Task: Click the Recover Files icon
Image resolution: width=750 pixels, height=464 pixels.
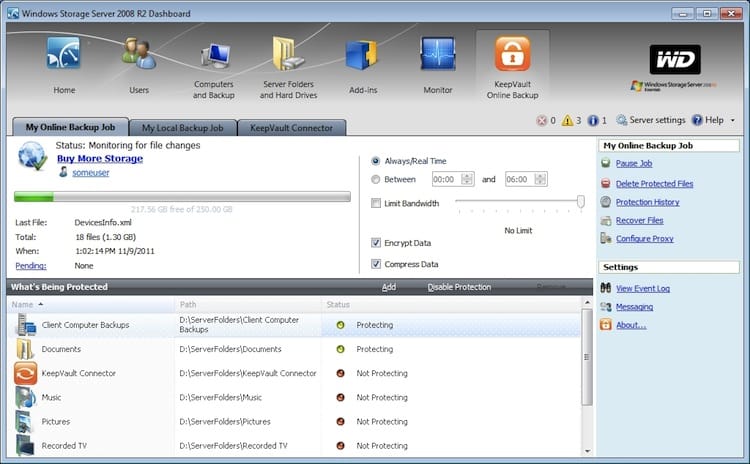Action: pos(606,221)
